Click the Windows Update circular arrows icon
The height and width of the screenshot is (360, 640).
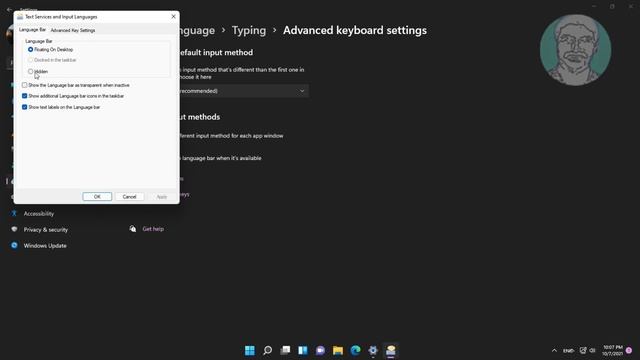tap(14, 245)
